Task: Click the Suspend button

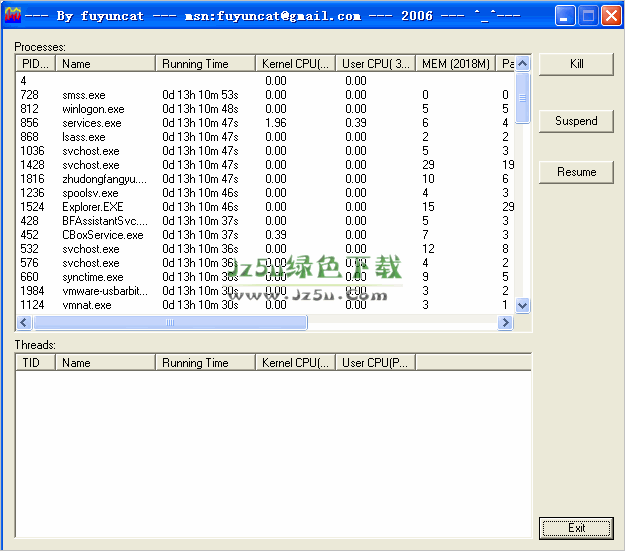Action: (576, 121)
